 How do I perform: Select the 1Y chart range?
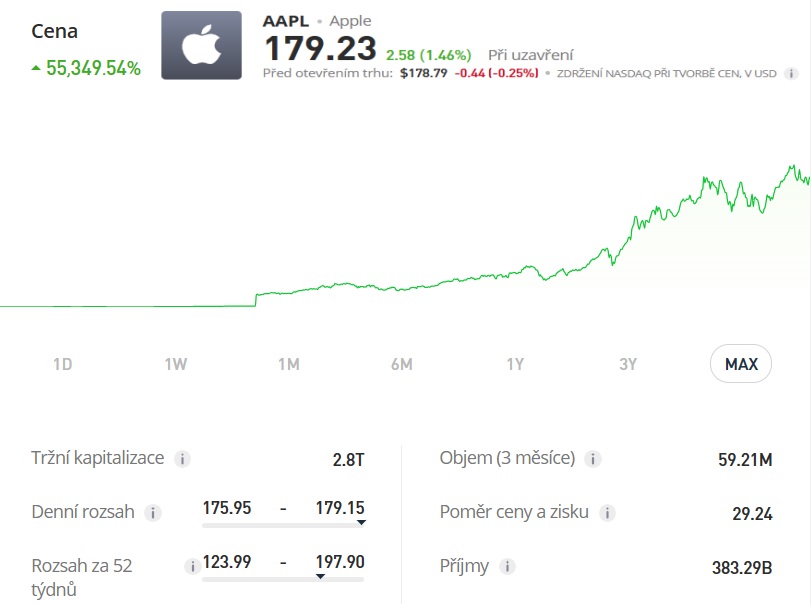(515, 364)
